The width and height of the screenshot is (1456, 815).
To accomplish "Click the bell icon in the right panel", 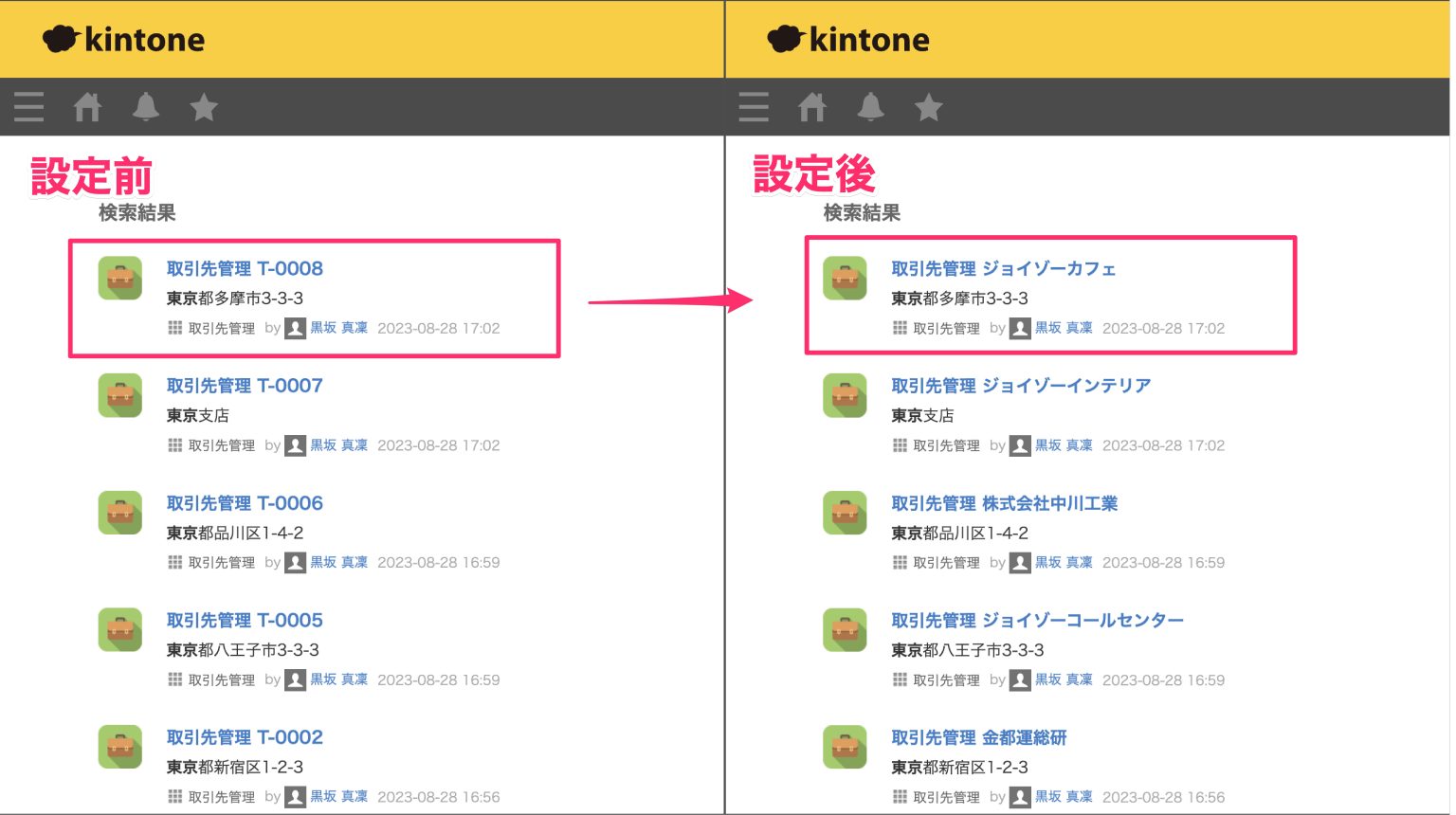I will click(870, 106).
